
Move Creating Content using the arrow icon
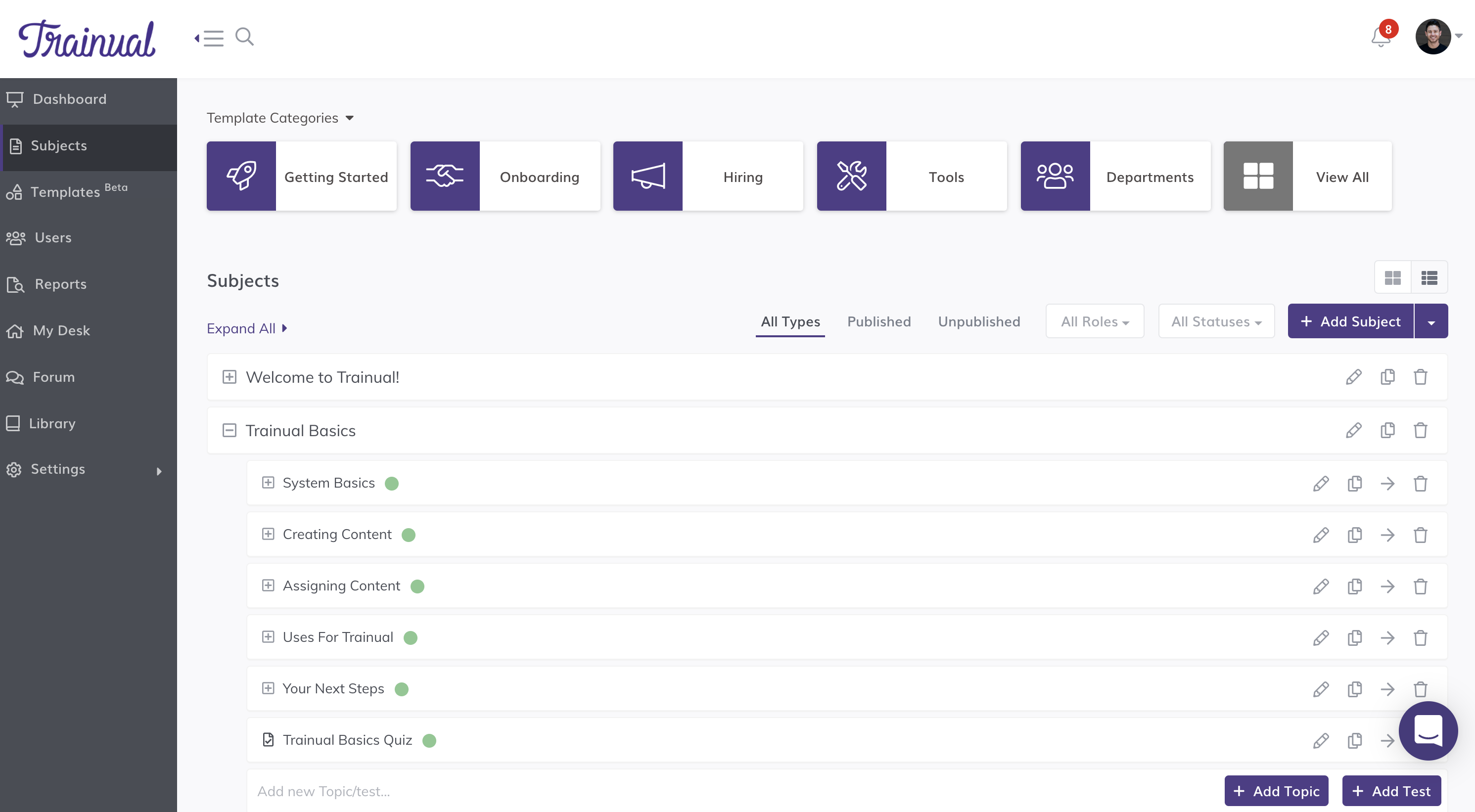[x=1387, y=536]
